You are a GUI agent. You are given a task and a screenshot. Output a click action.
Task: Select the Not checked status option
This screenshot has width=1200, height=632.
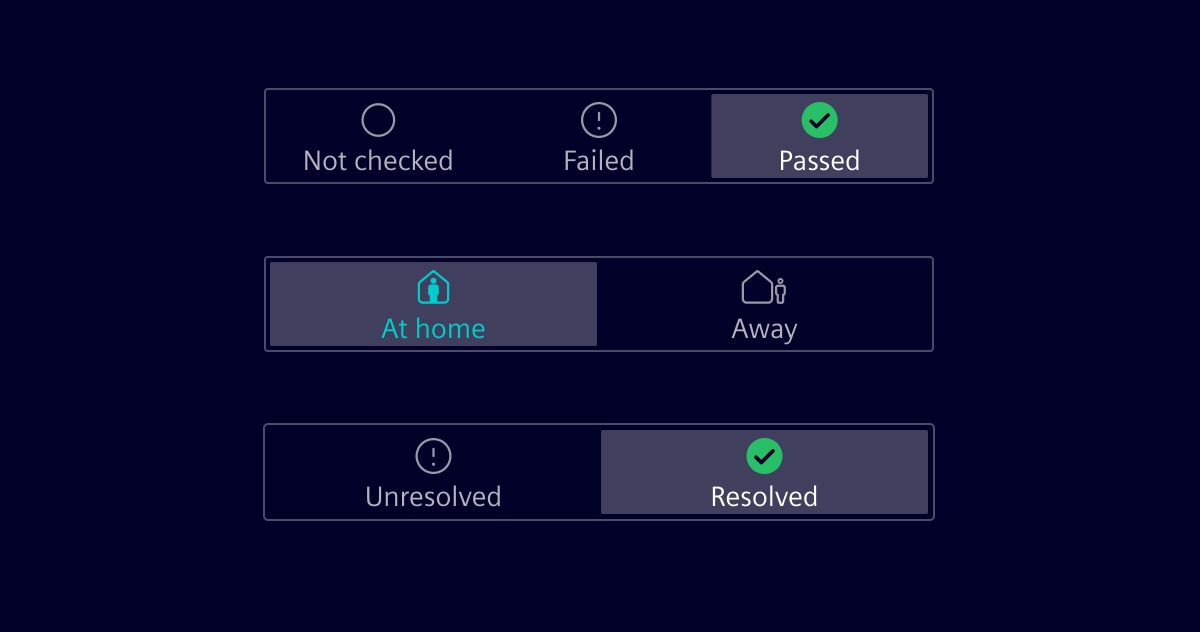[x=378, y=136]
